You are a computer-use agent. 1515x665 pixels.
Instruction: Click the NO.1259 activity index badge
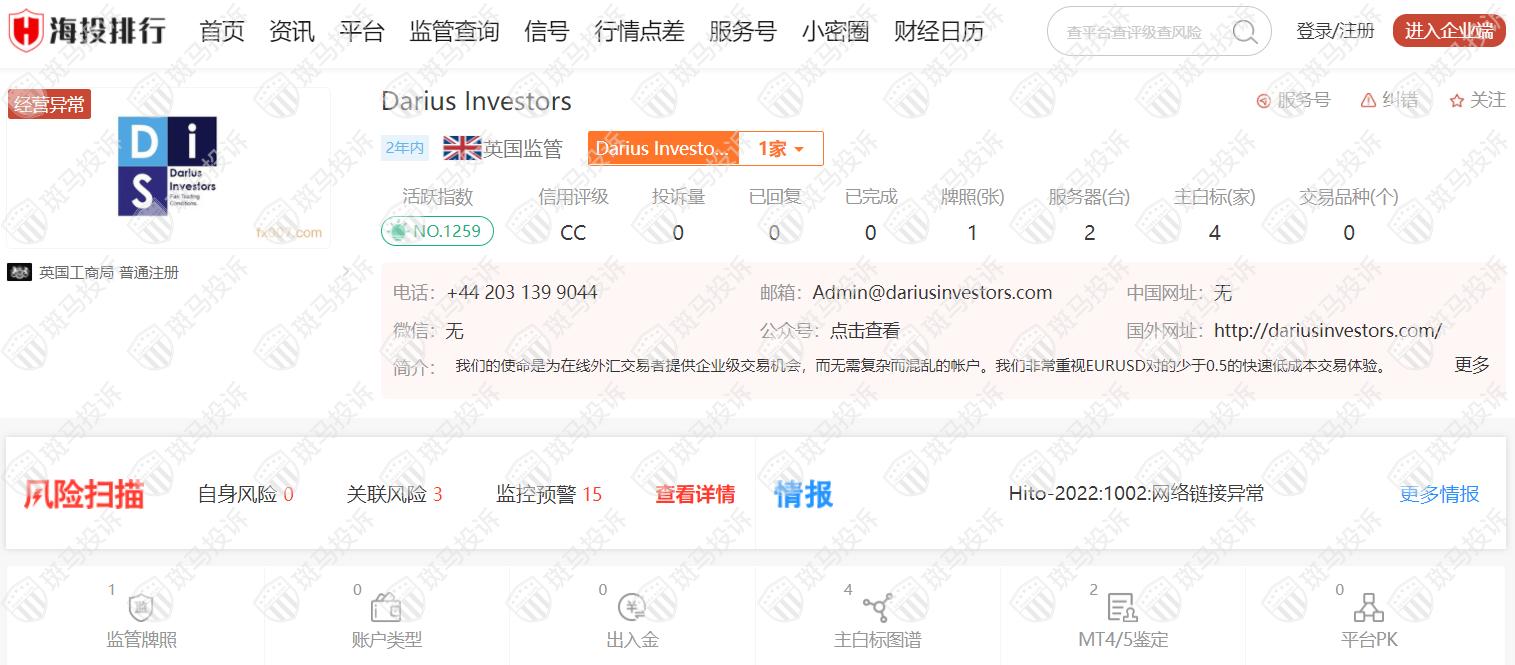pos(437,231)
